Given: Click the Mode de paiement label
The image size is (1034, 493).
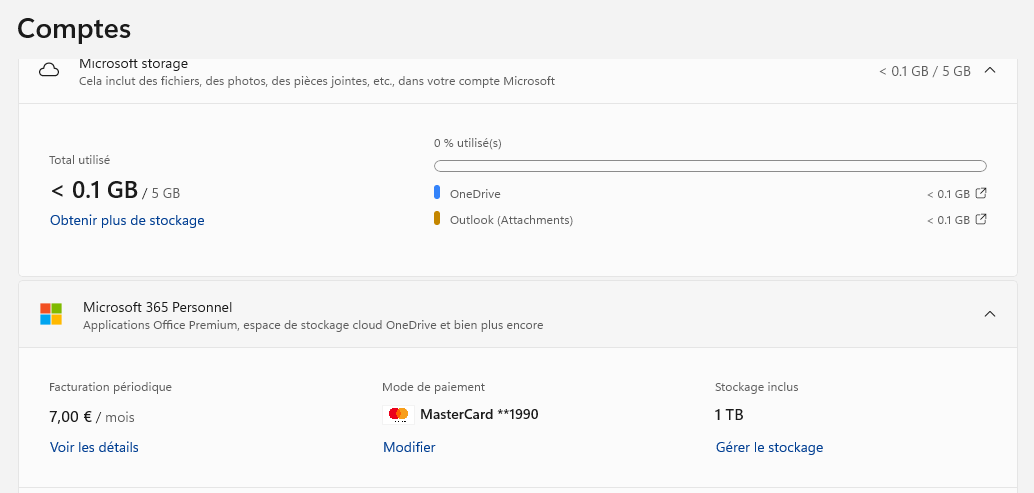Looking at the screenshot, I should [433, 388].
